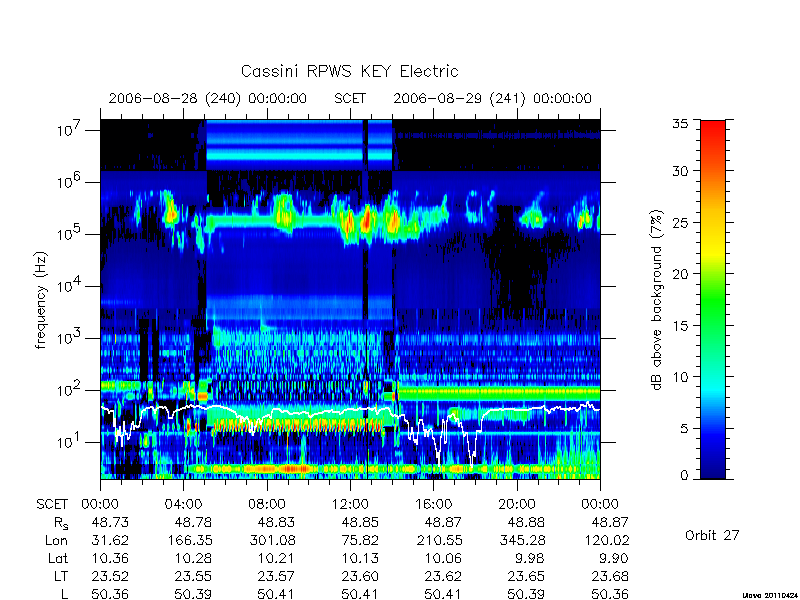The width and height of the screenshot is (800, 600).
Task: Click the SCET label in the top header
Action: pyautogui.click(x=350, y=98)
